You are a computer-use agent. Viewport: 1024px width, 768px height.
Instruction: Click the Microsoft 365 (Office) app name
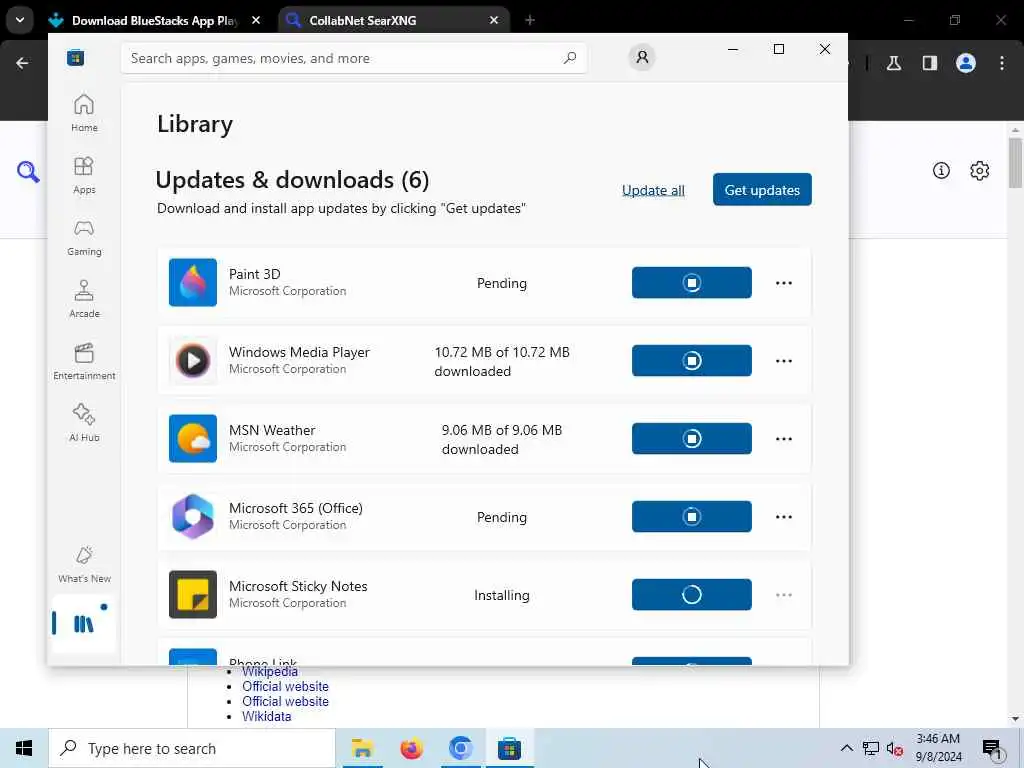[296, 508]
